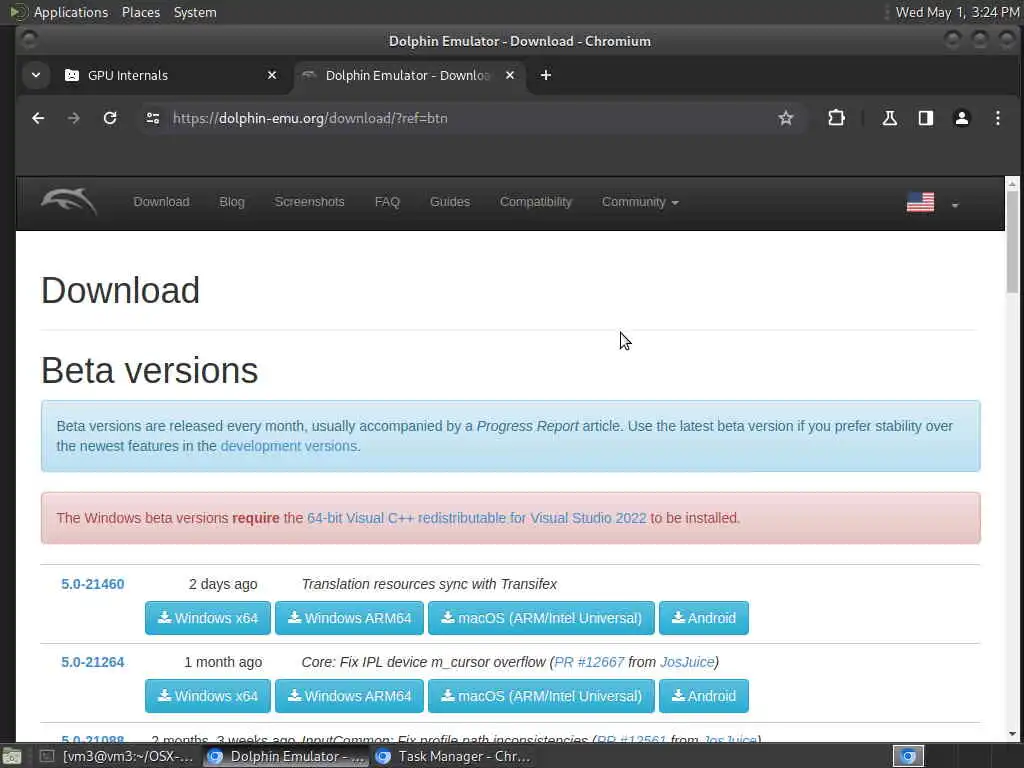
Task: Open the PR #12667 link
Action: [589, 662]
